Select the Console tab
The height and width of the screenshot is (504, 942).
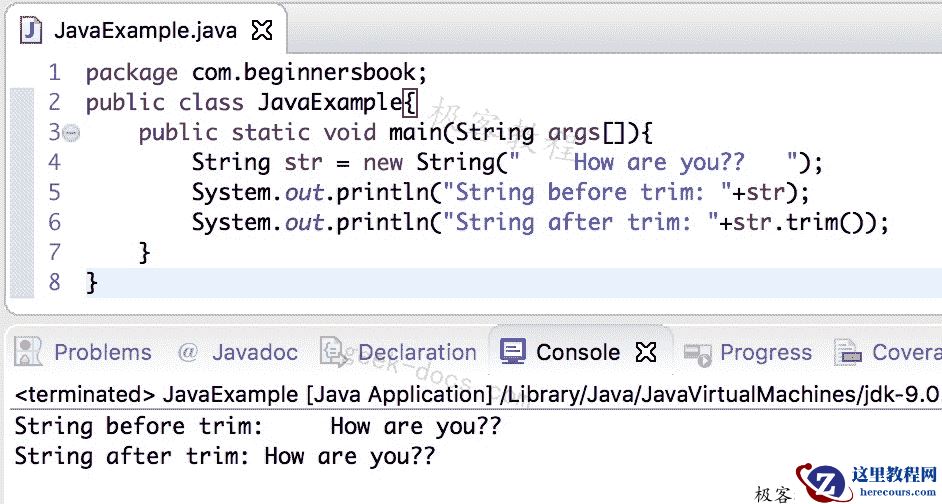(578, 353)
